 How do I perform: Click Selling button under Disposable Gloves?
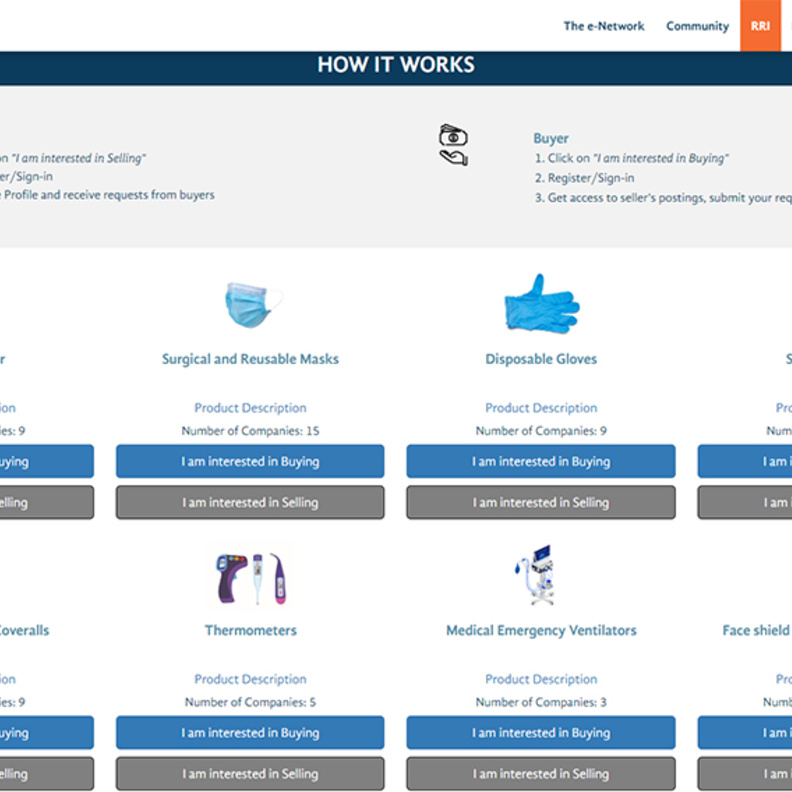point(540,503)
